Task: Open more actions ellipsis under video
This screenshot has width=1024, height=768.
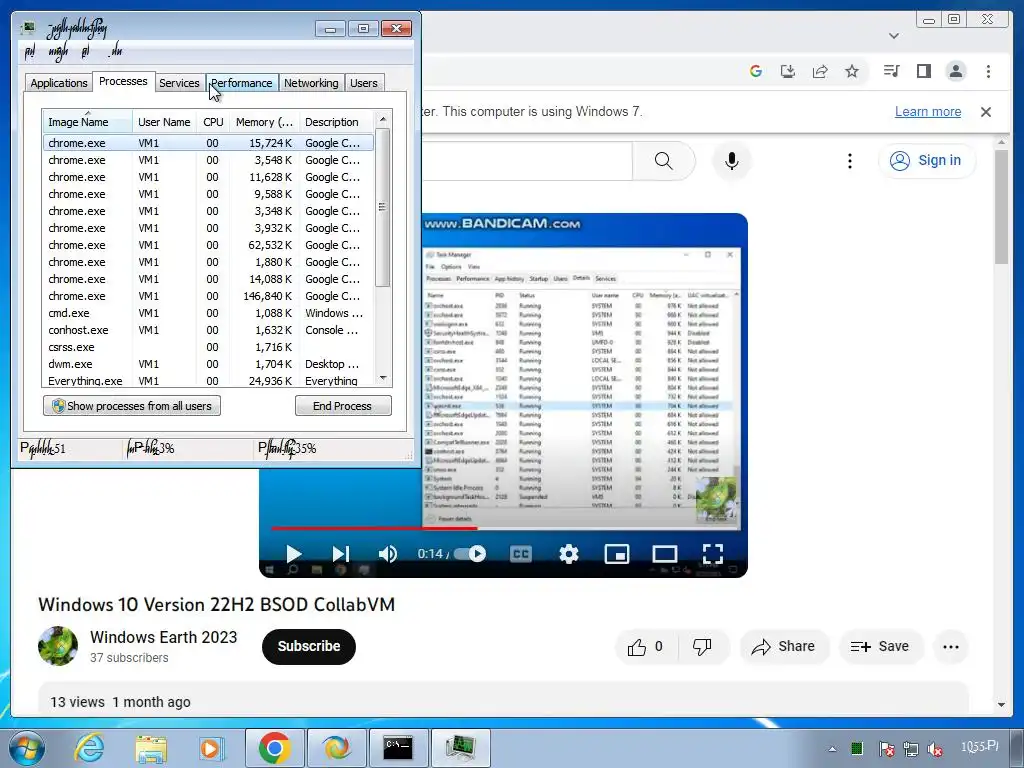Action: pos(951,647)
